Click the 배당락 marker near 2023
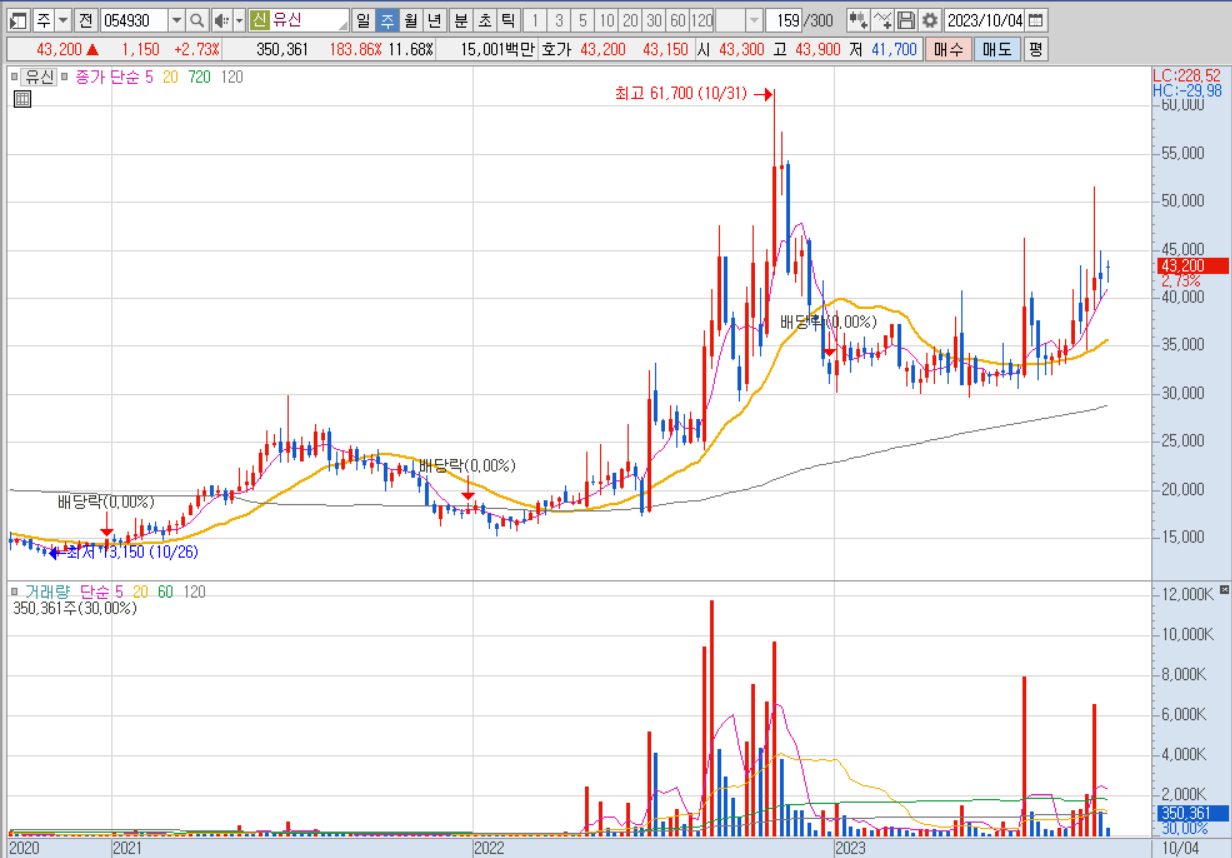 pyautogui.click(x=828, y=322)
